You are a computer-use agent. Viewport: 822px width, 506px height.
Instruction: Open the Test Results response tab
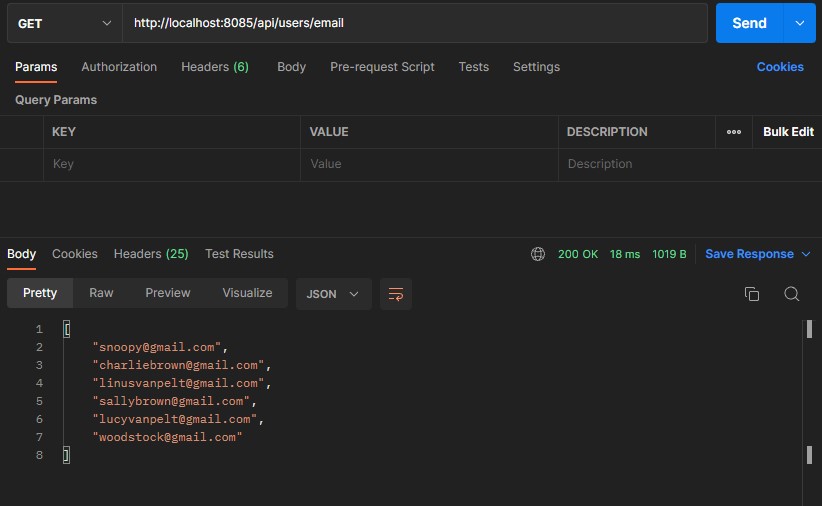(x=239, y=254)
